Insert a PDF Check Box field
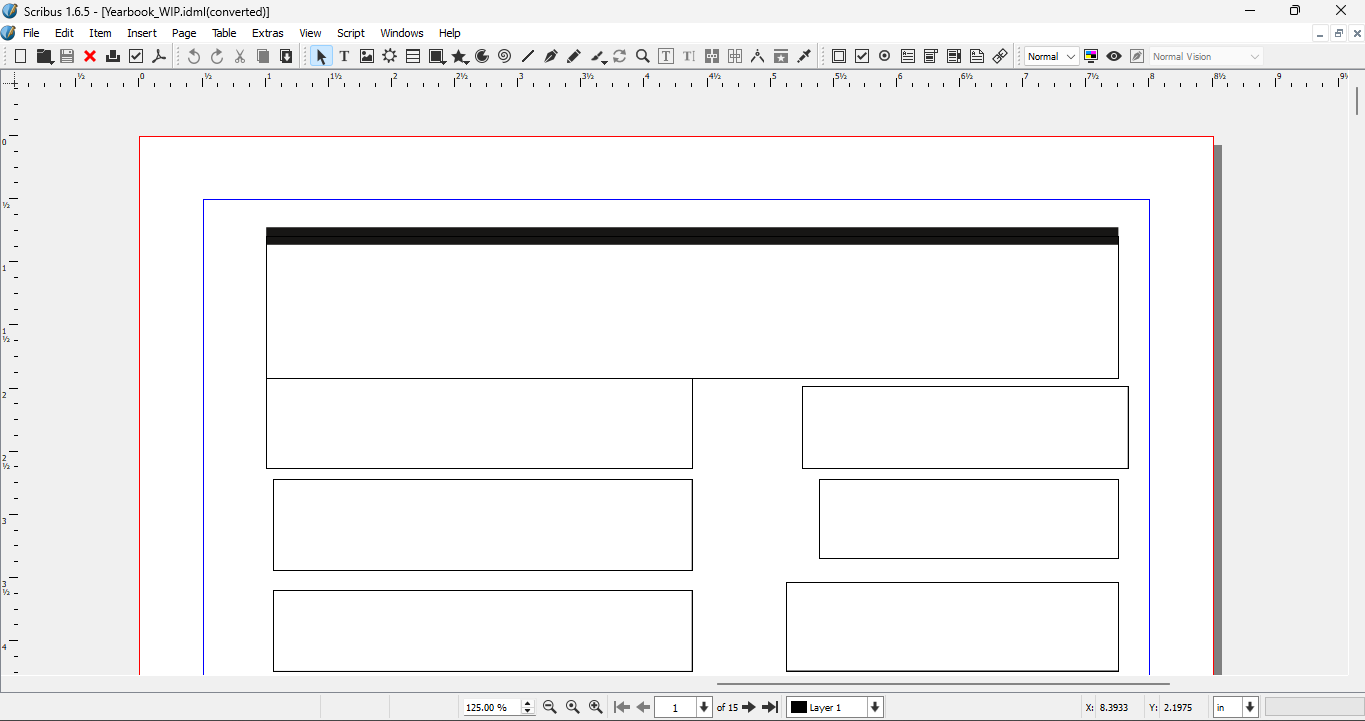1365x721 pixels. pos(862,57)
